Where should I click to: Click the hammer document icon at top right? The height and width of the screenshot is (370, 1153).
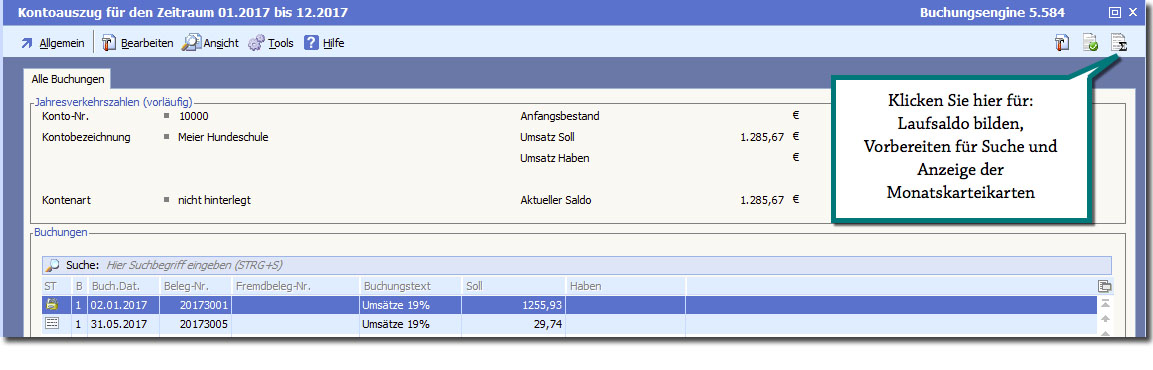pos(1061,43)
